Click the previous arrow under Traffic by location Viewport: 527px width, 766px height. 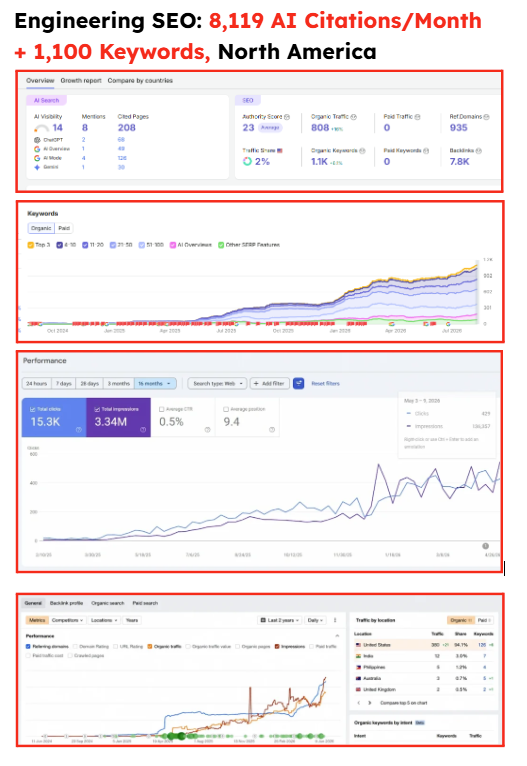[x=359, y=702]
